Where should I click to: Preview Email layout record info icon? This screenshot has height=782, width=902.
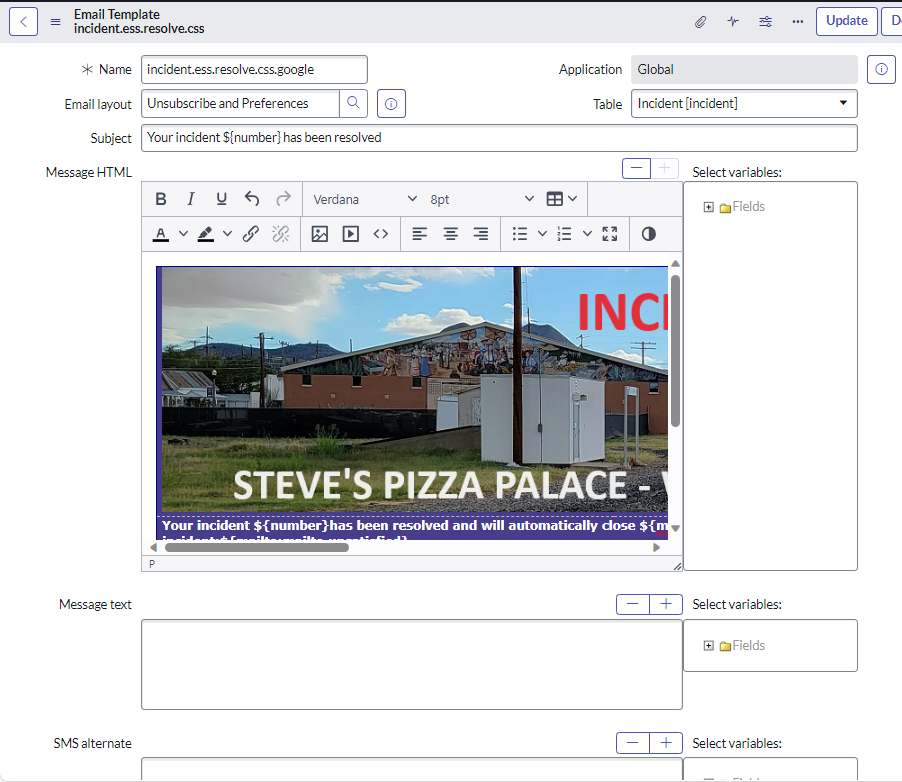[391, 104]
